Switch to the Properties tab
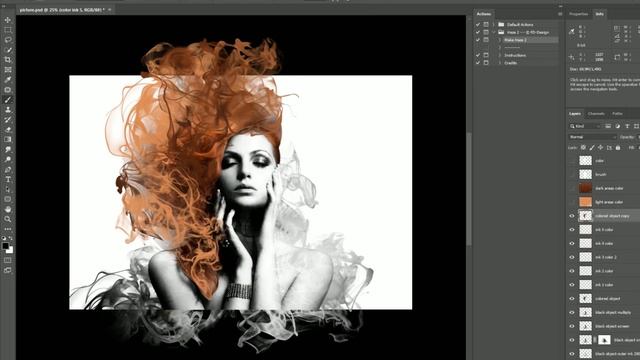Screen dimensions: 640x360 click(x=578, y=14)
